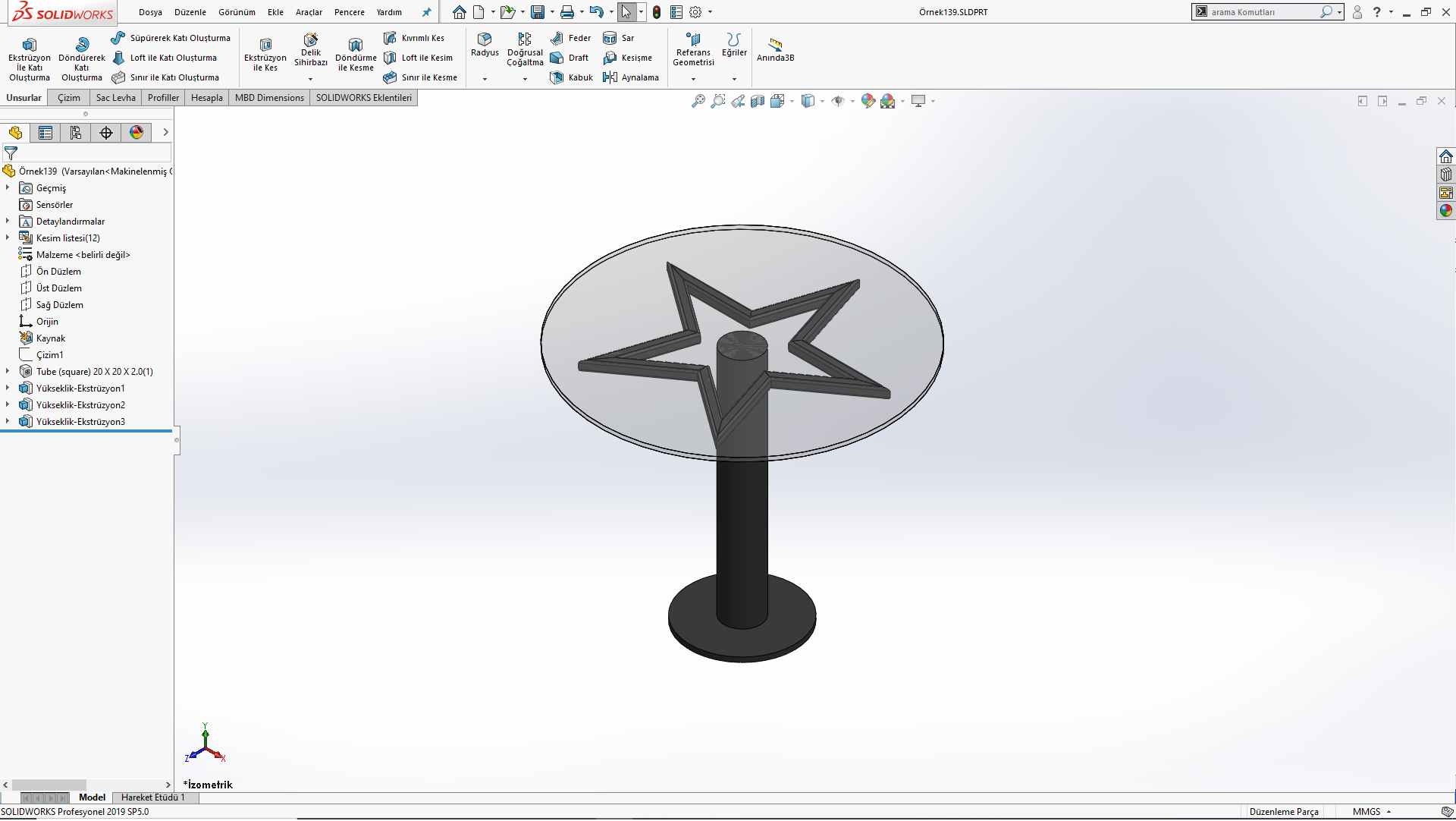Select Kaynak weldment feature
The height and width of the screenshot is (821, 1456).
pos(42,338)
